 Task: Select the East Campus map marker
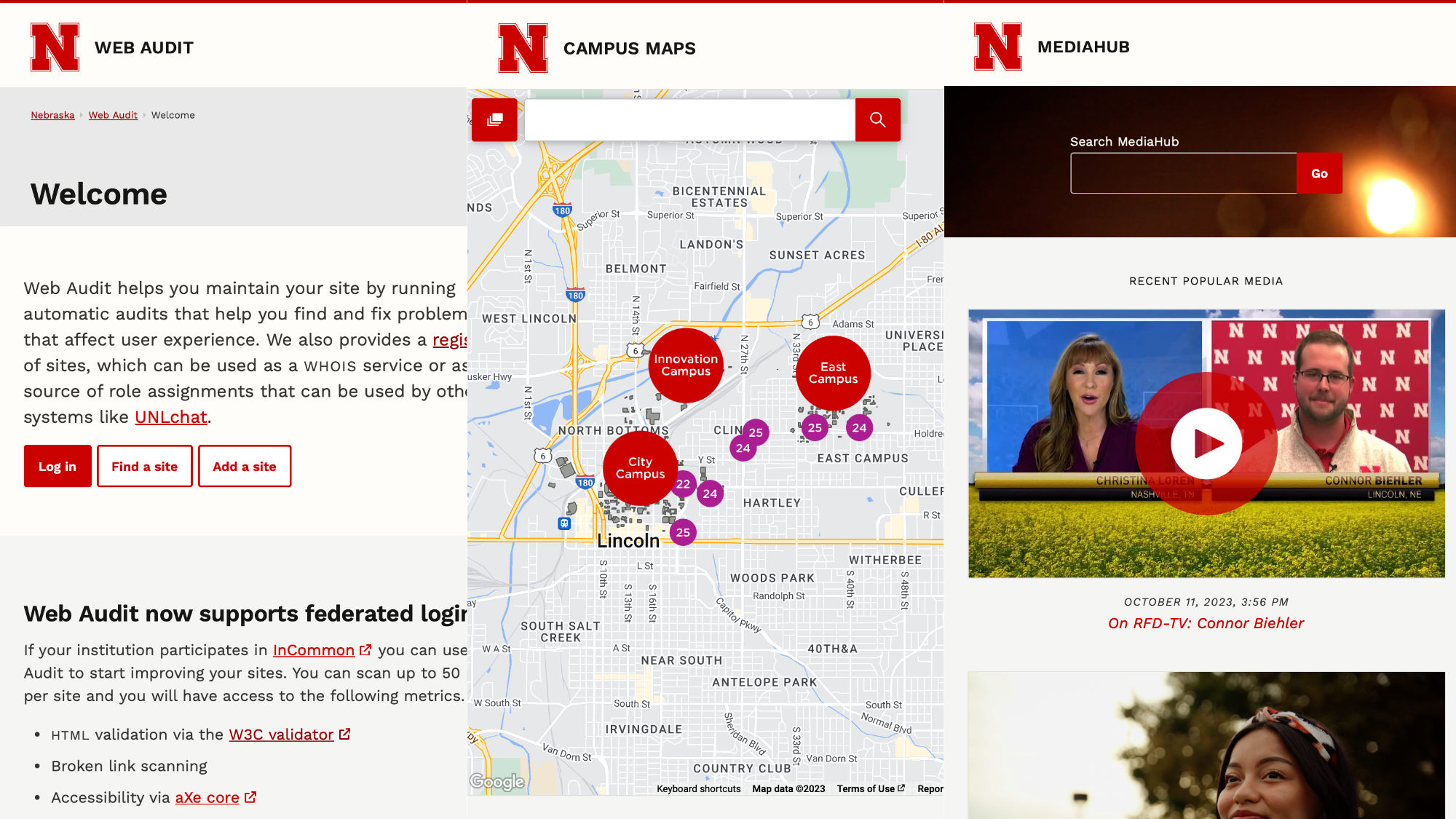pos(833,373)
